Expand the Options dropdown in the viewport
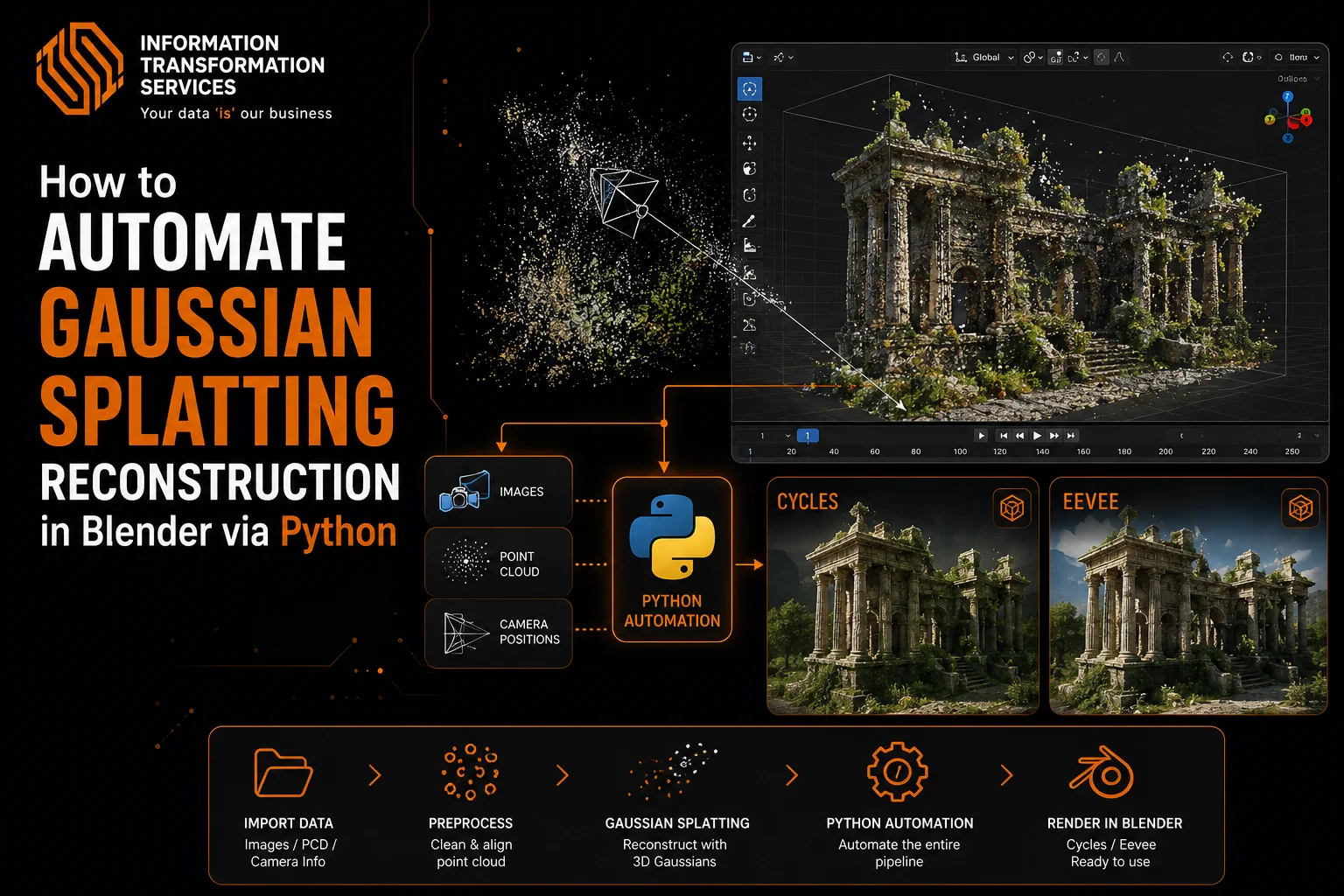 point(1298,79)
